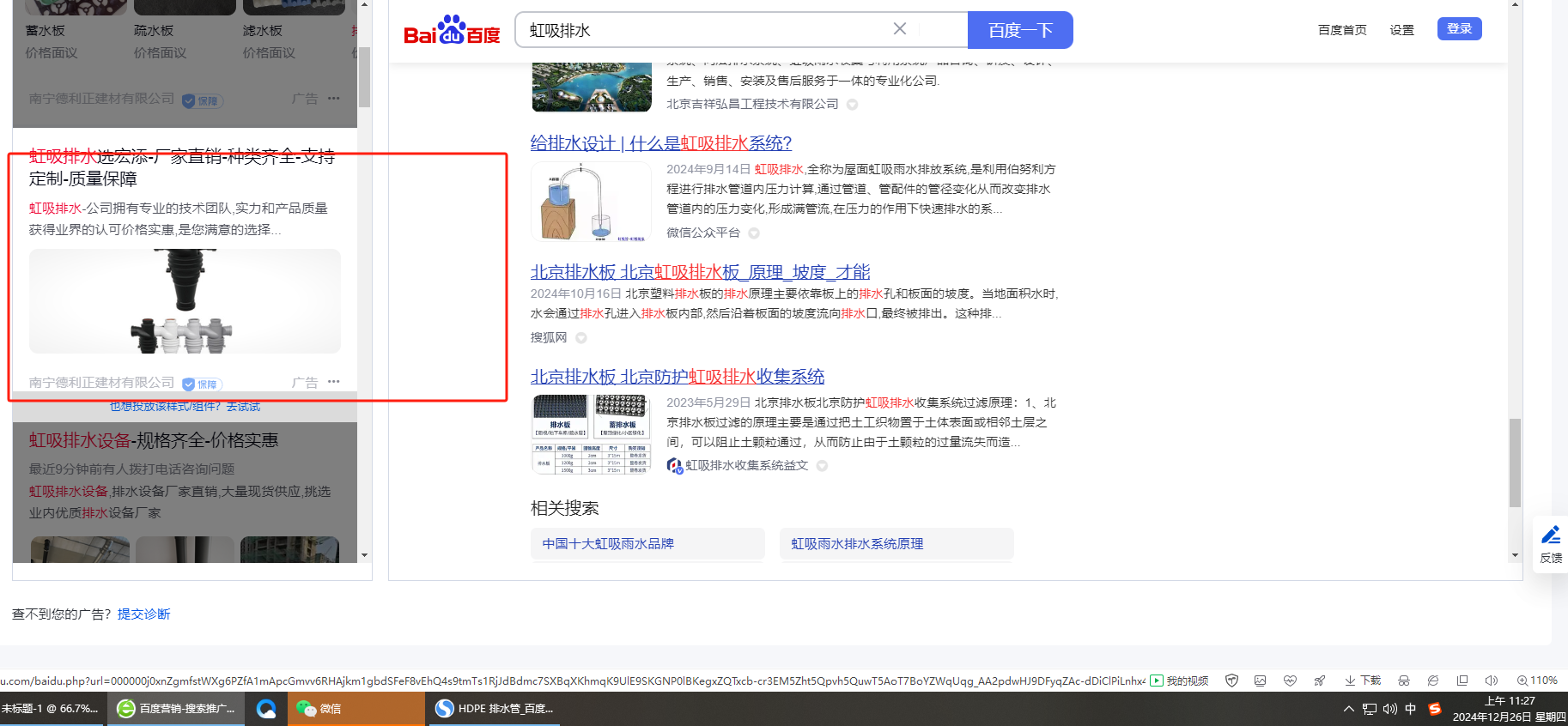Open the more options dots on top 蓄水板 ad

[x=334, y=99]
